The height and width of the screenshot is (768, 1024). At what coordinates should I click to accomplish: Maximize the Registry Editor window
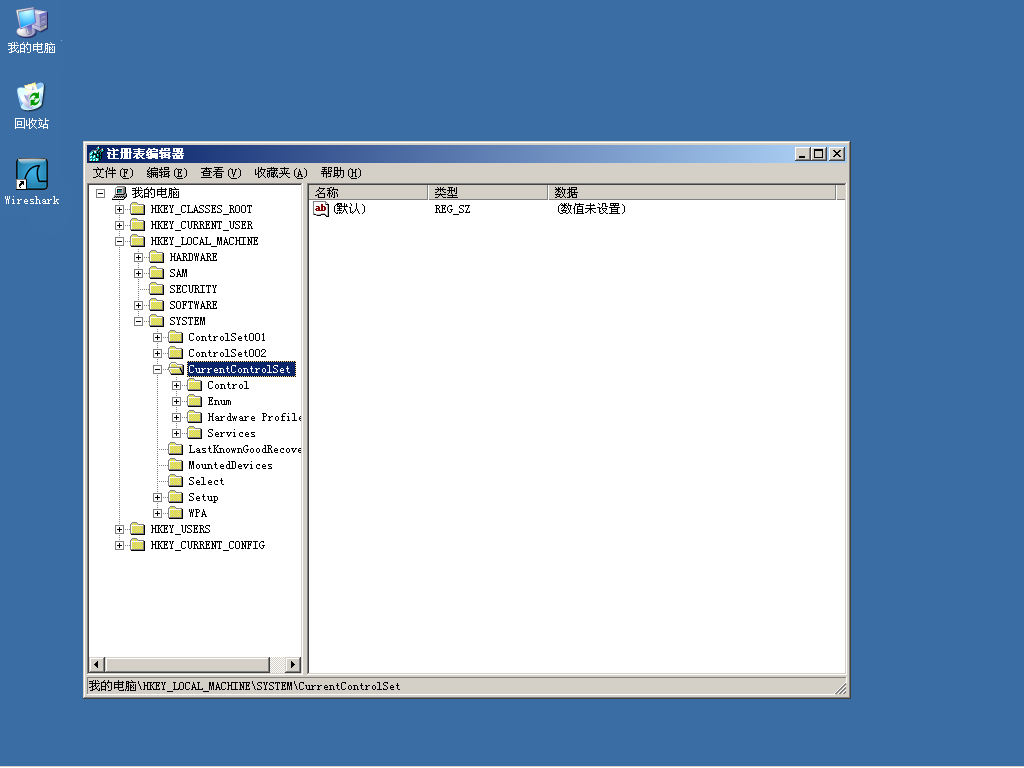point(819,154)
